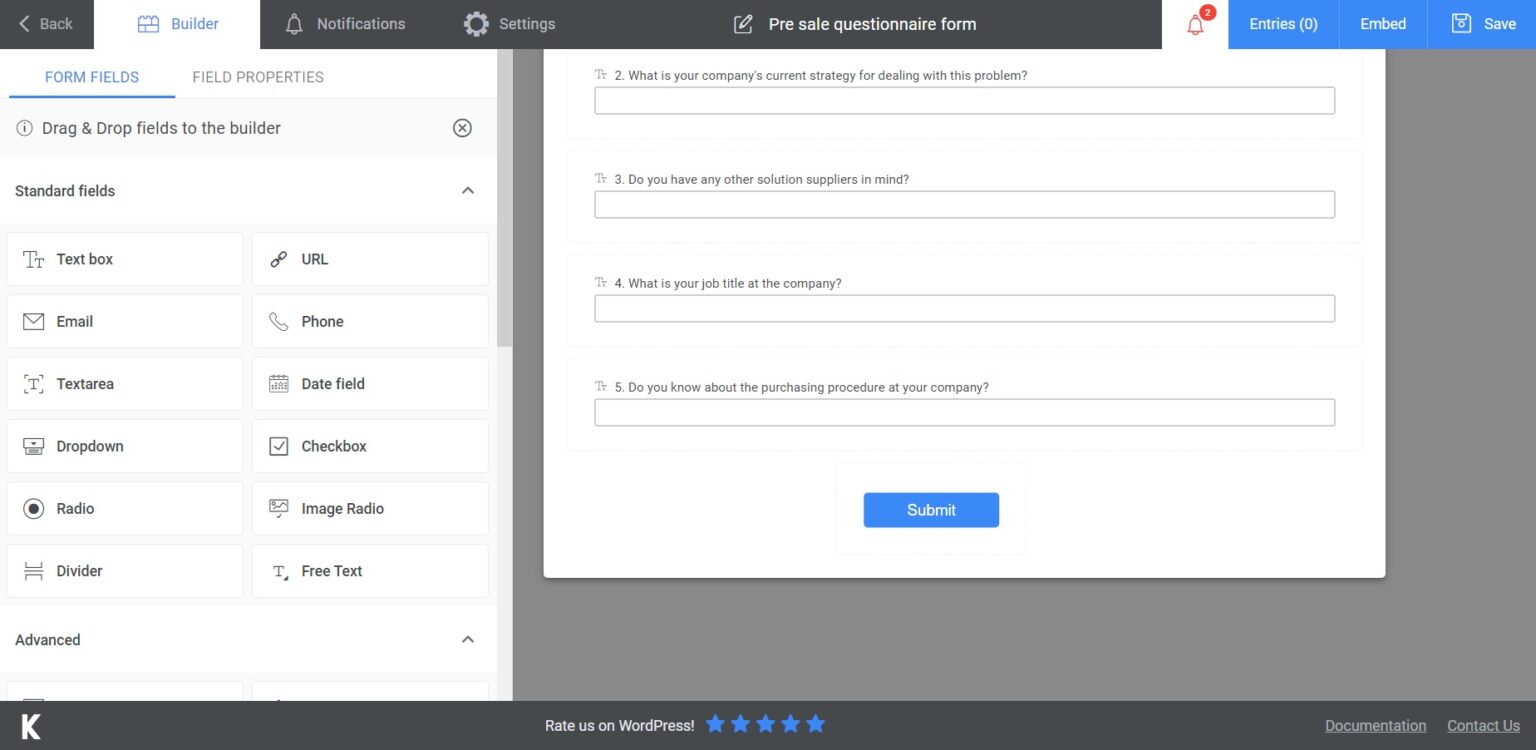The width and height of the screenshot is (1536, 750).
Task: Open the Settings tab
Action: pos(509,23)
